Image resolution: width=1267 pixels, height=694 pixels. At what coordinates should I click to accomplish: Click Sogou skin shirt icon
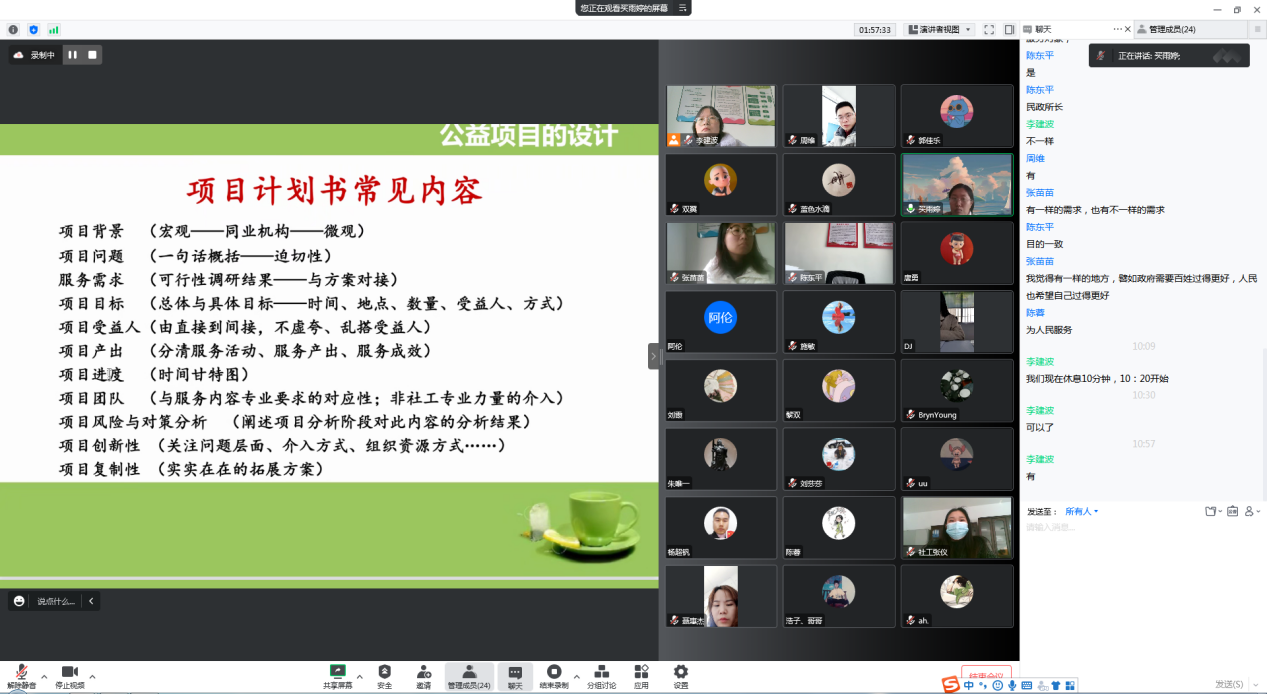[1056, 685]
